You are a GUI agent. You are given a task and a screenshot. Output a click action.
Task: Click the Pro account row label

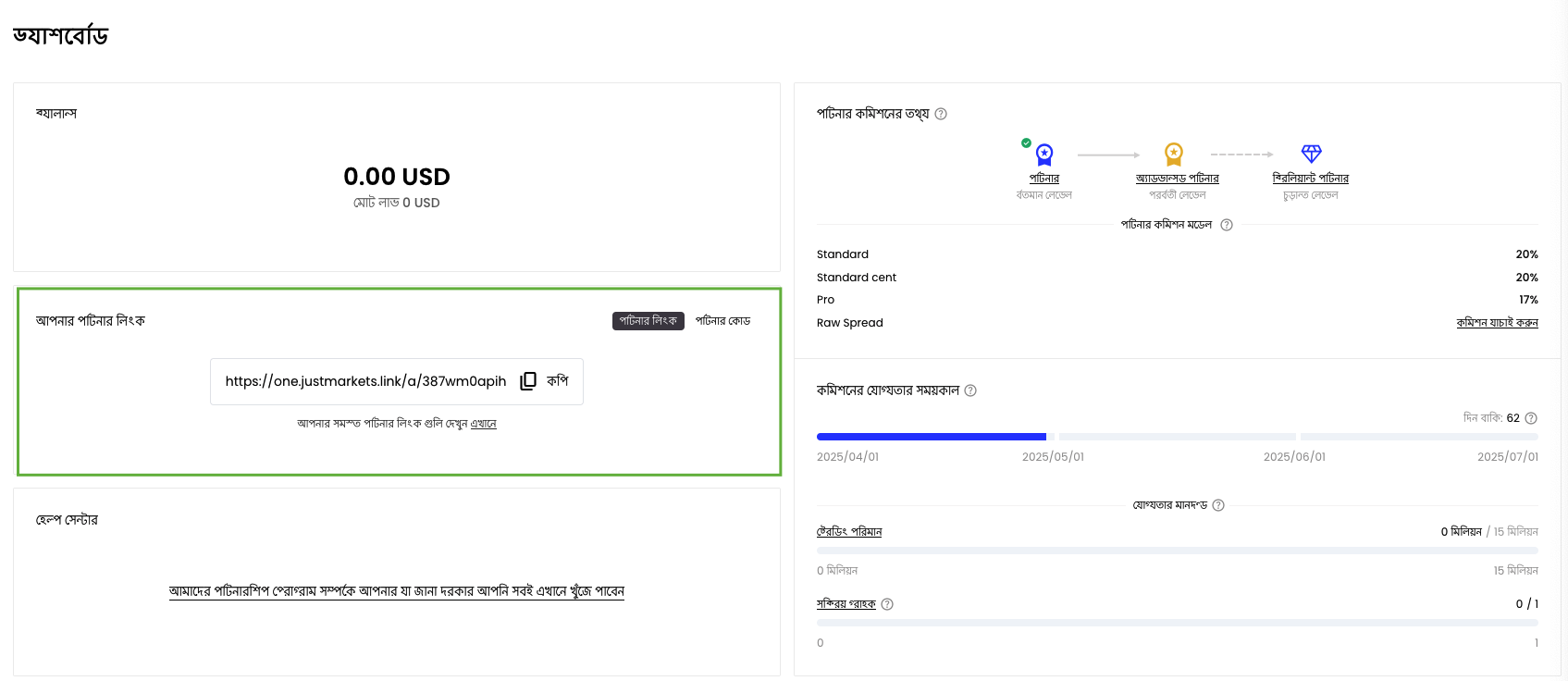(x=826, y=300)
